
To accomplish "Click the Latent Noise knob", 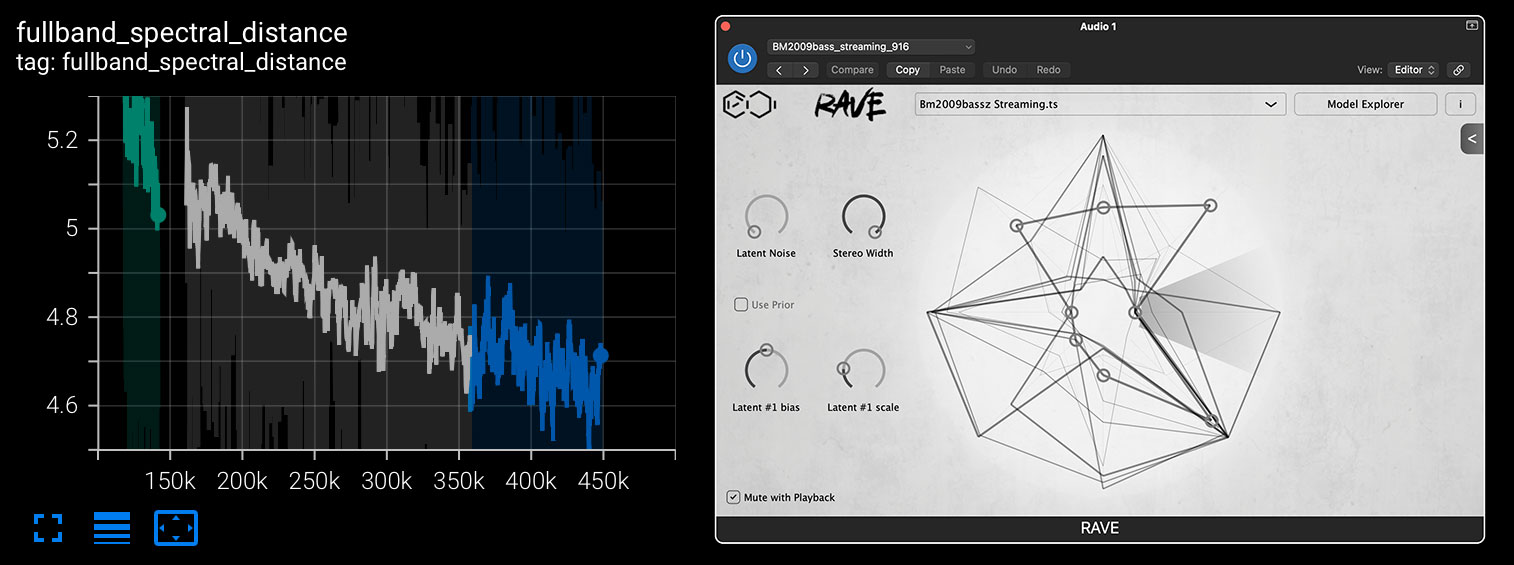I will pos(766,217).
